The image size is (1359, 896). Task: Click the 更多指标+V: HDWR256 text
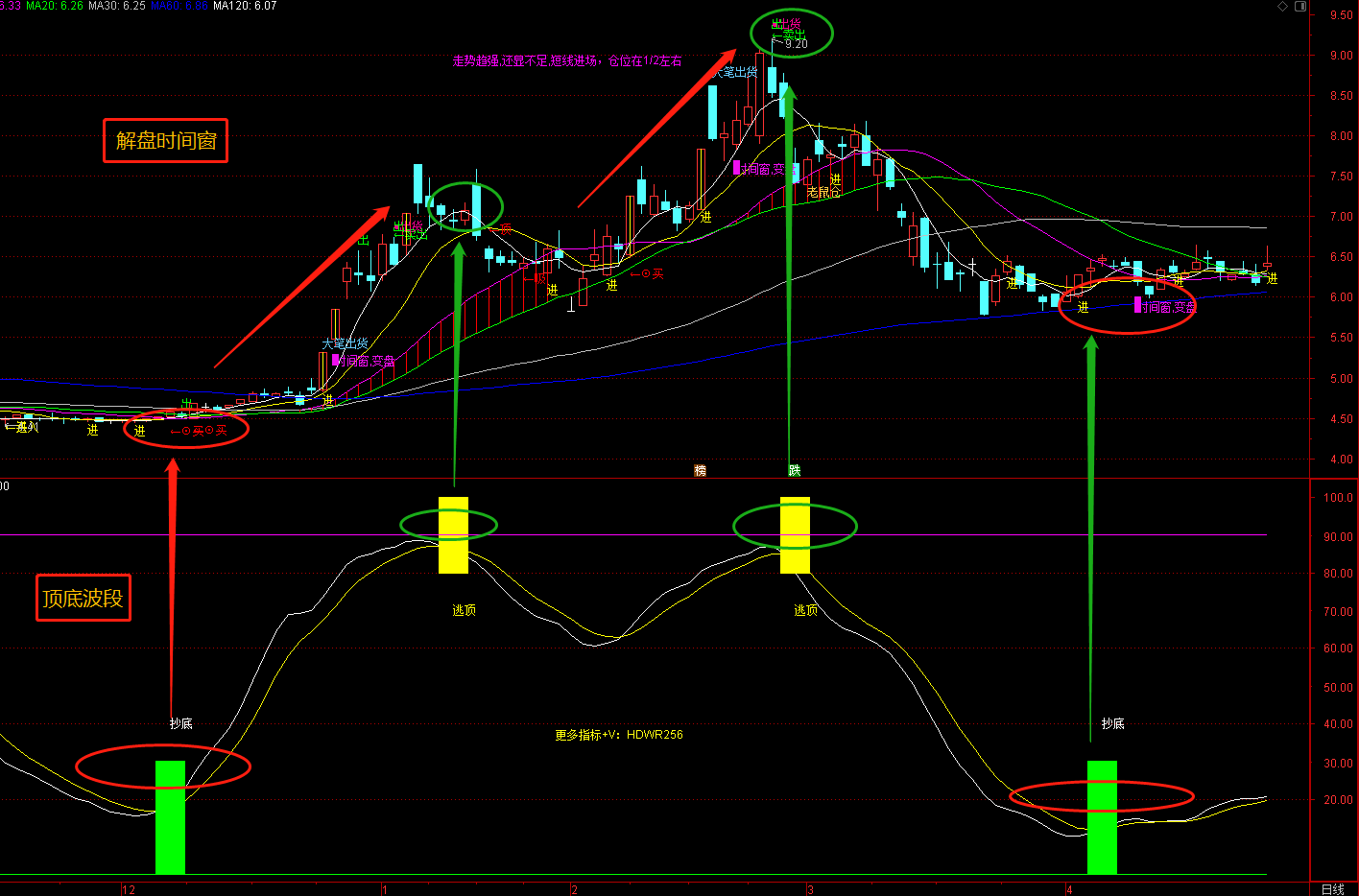tap(619, 735)
